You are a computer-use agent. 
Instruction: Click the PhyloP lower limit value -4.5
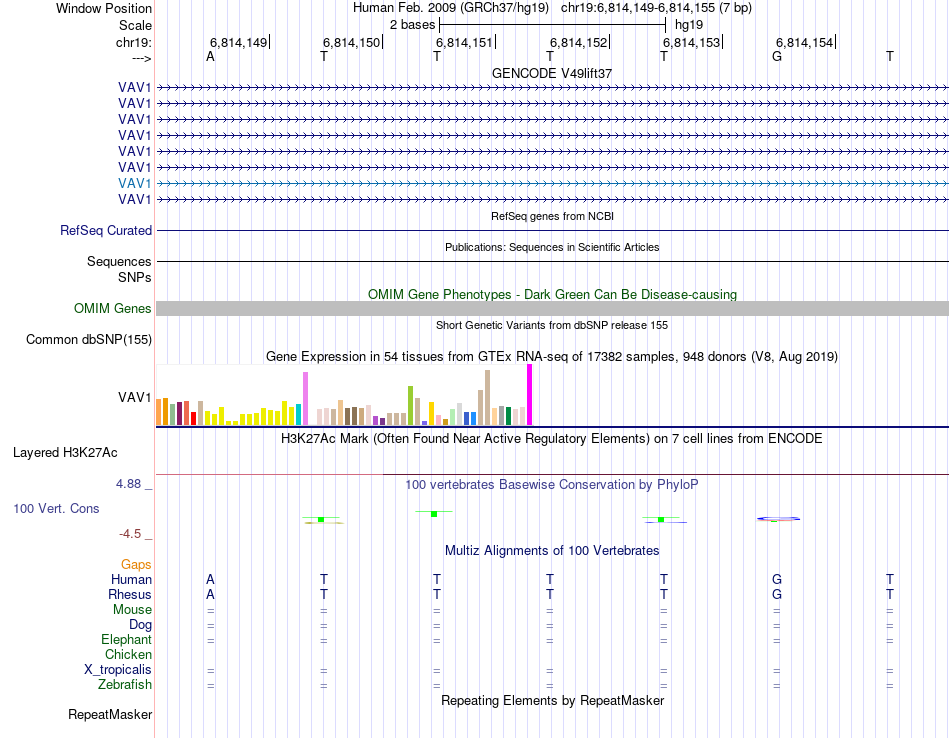point(130,534)
